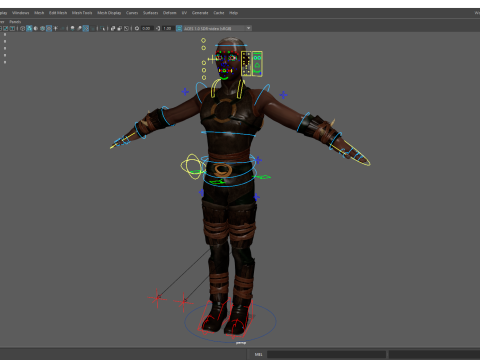Click gamma reset icon before 1.00
This screenshot has width=480, height=360.
coord(158,28)
